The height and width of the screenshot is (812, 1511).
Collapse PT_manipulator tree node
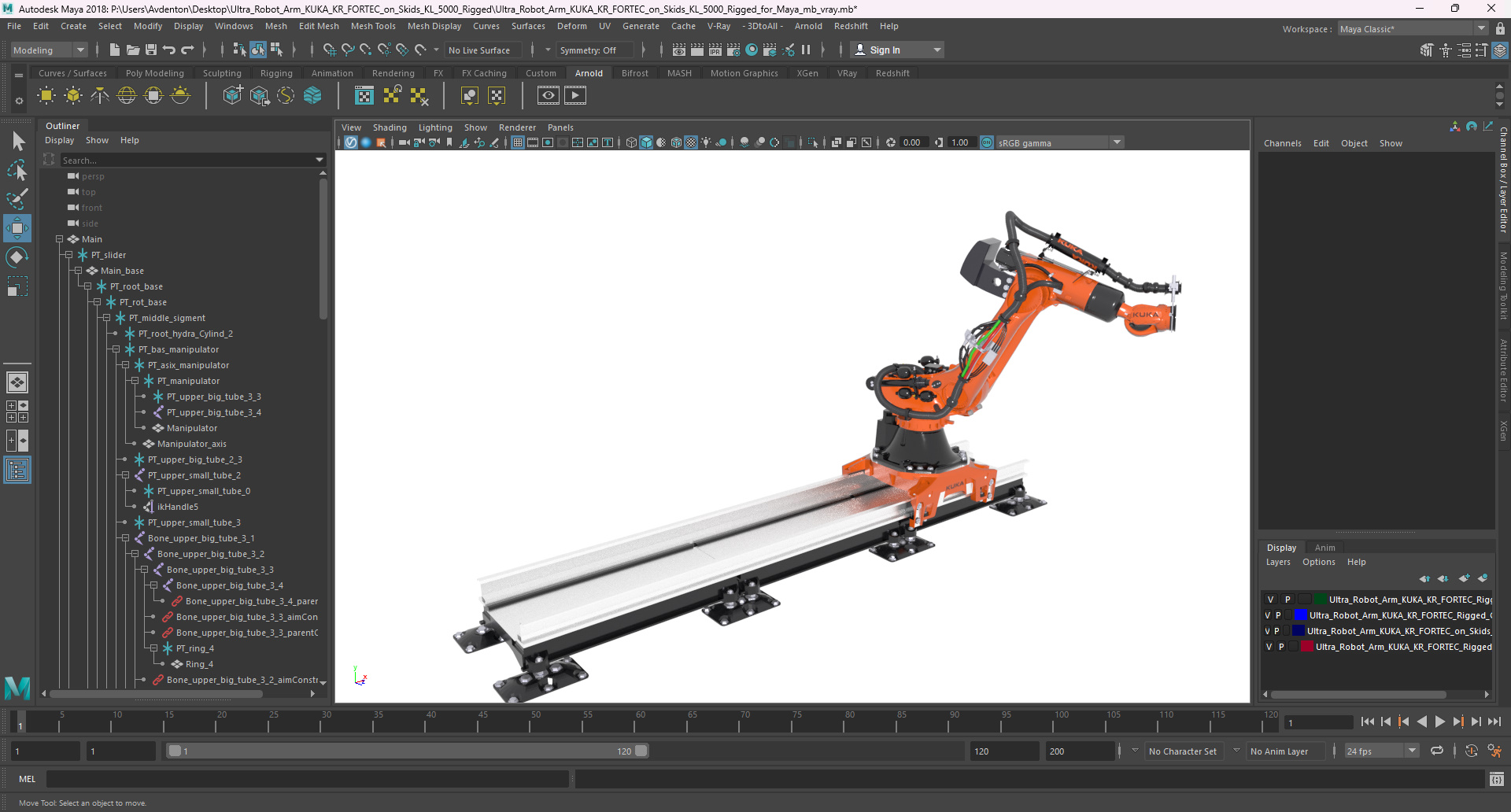(x=135, y=381)
